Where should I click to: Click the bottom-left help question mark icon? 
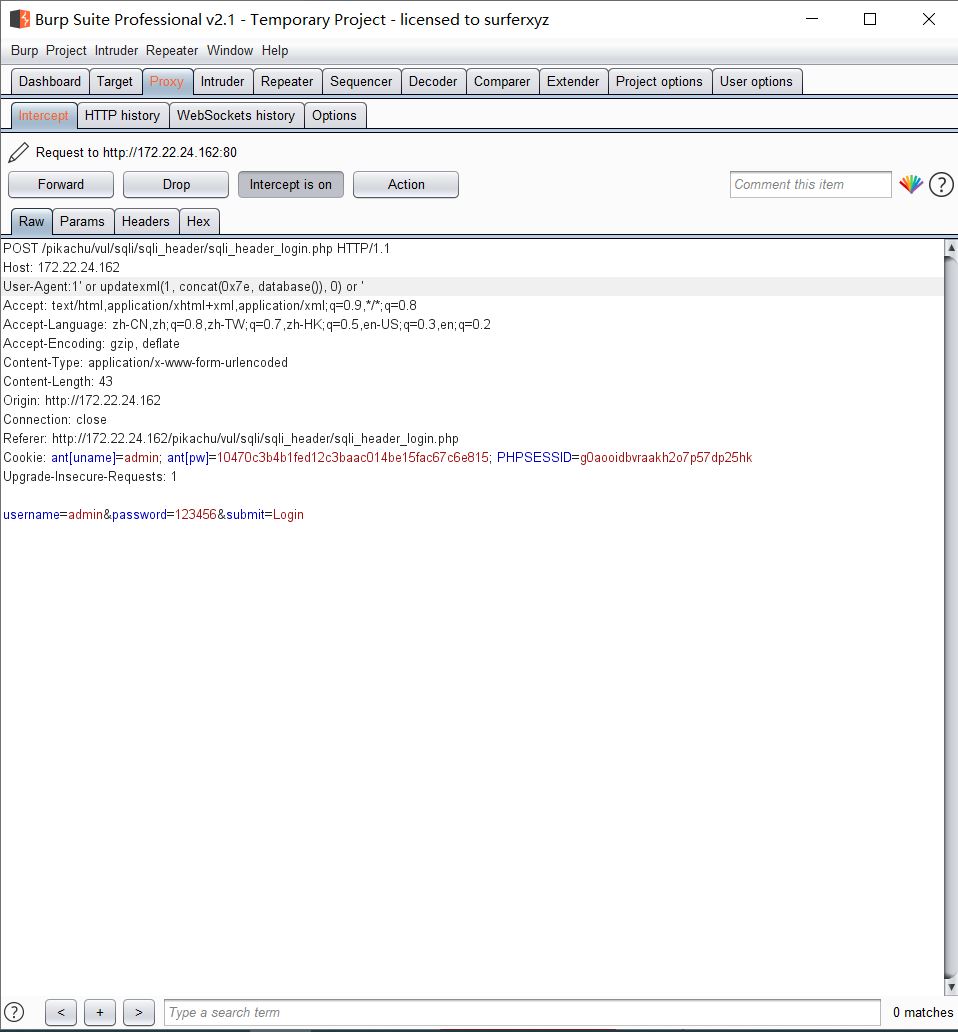pos(14,1012)
